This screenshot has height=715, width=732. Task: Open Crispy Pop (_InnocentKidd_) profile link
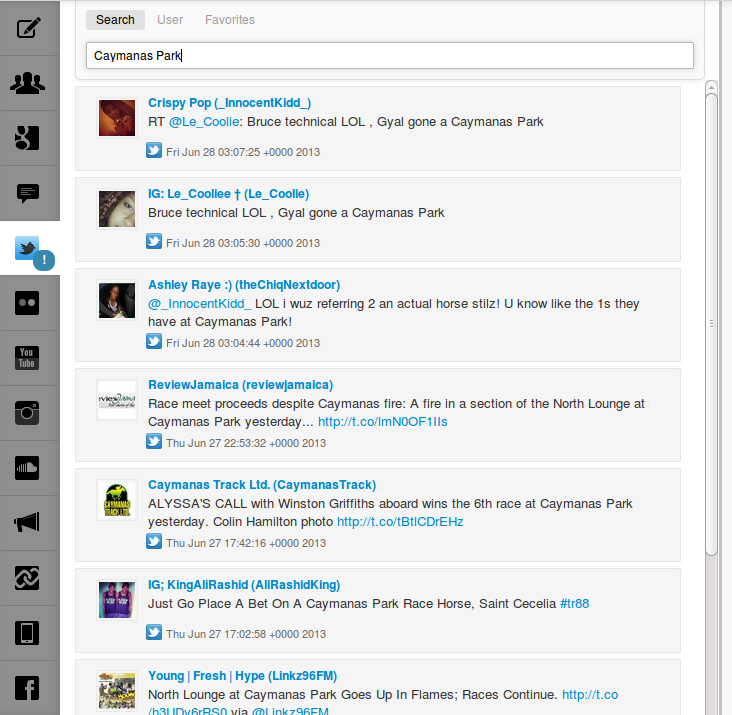(x=230, y=103)
